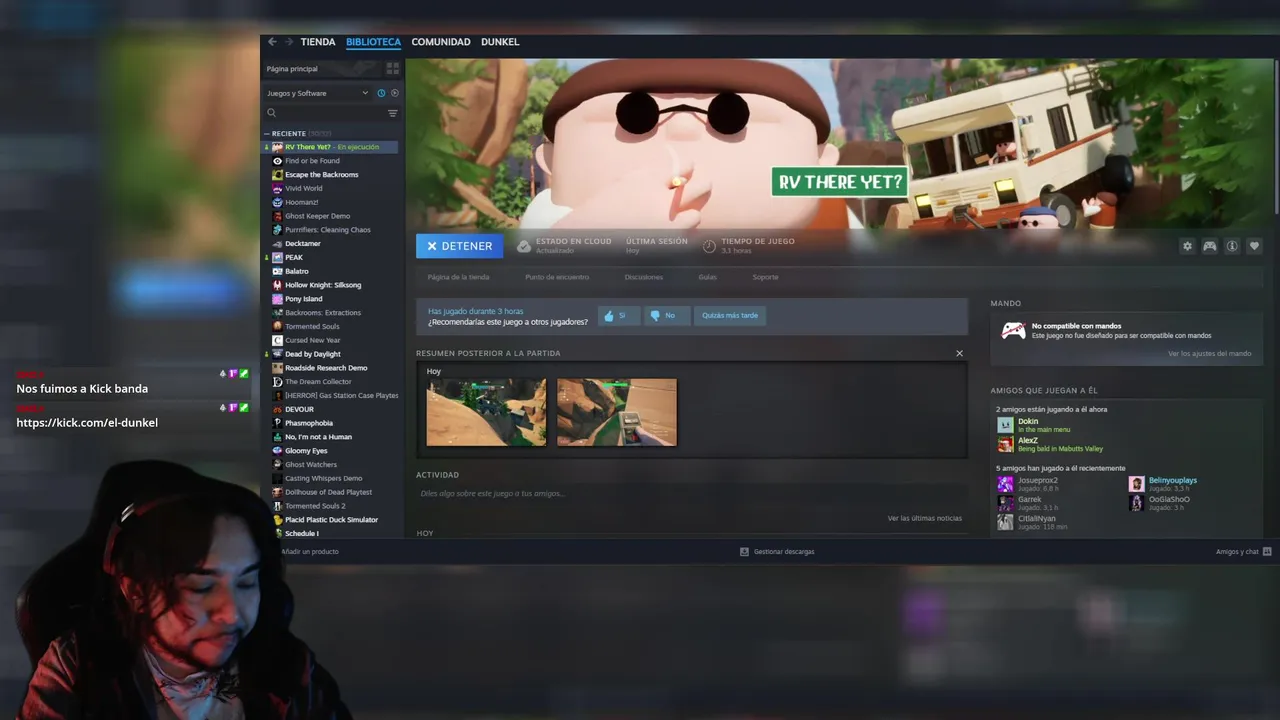
Task: Open second post-game screenshot thumbnail
Action: 617,412
